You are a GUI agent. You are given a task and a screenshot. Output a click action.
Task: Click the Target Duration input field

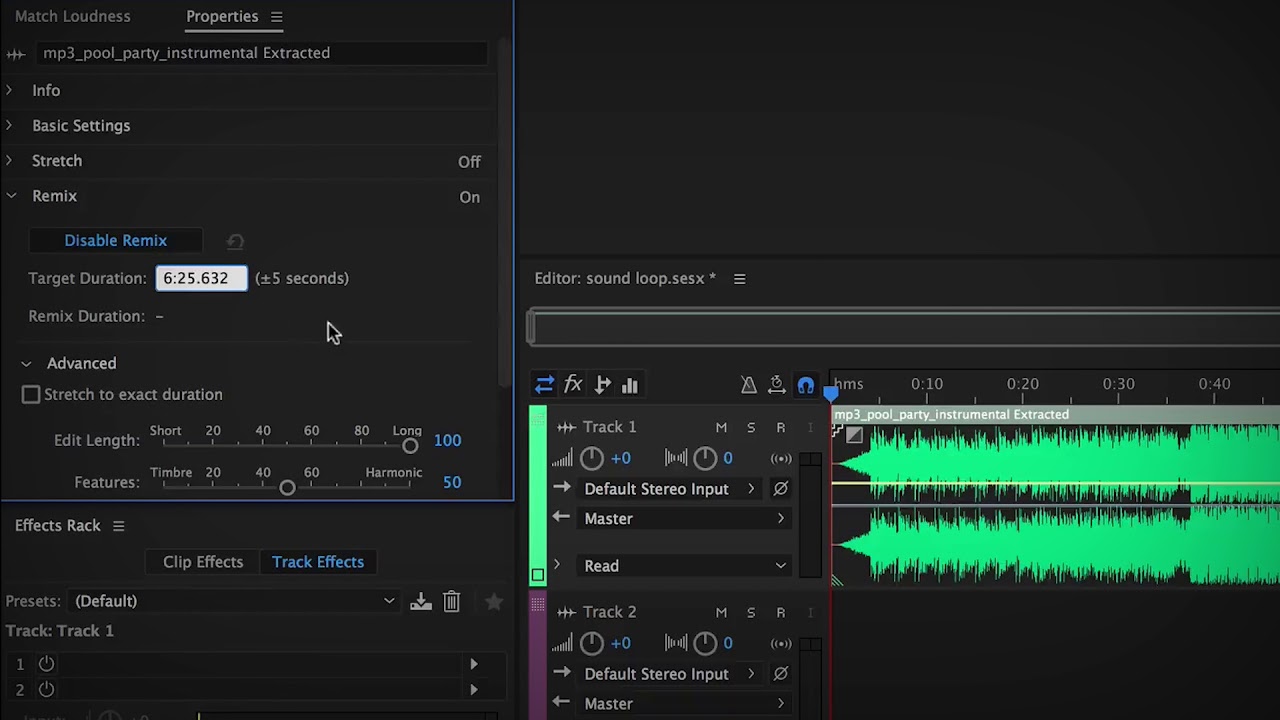201,279
